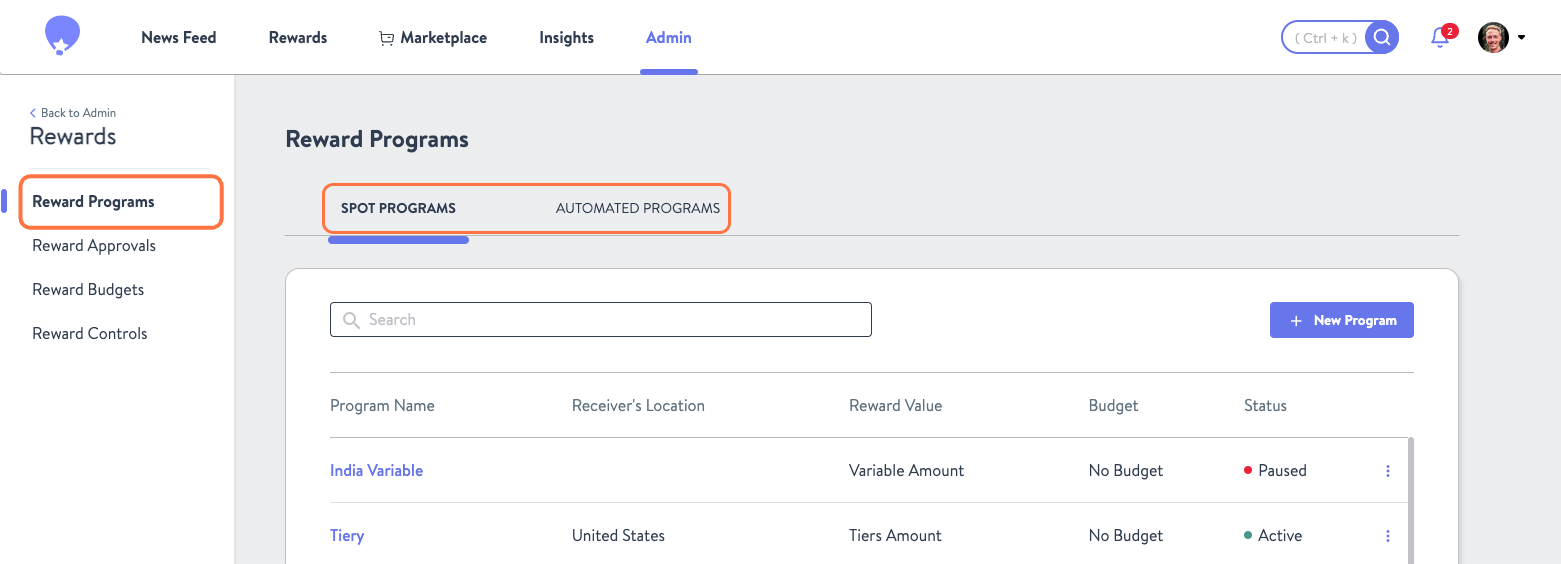Click No Budget in Tiery row

(x=1126, y=536)
